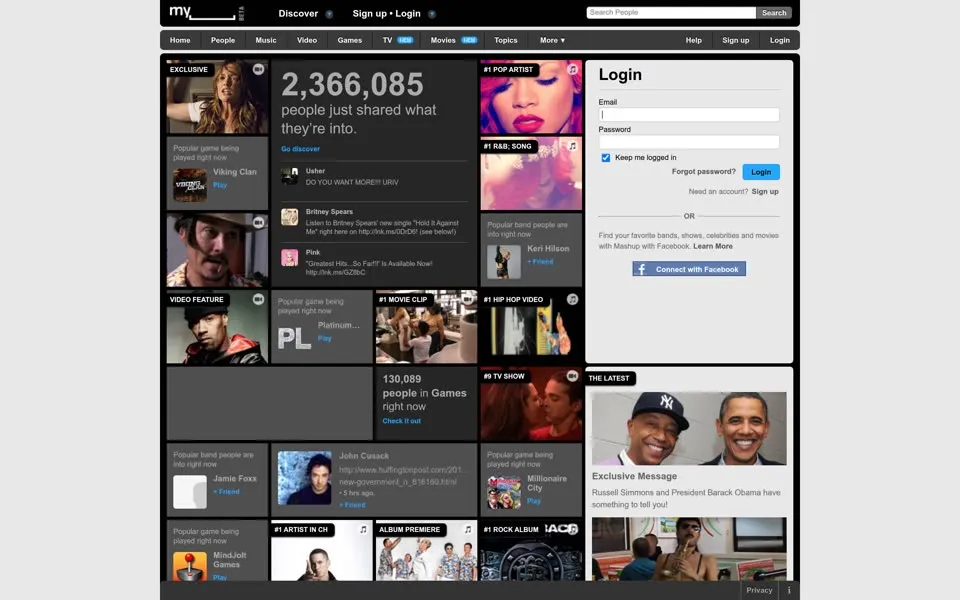This screenshot has width=960, height=600.
Task: Click Pink profile avatar
Action: [x=290, y=257]
